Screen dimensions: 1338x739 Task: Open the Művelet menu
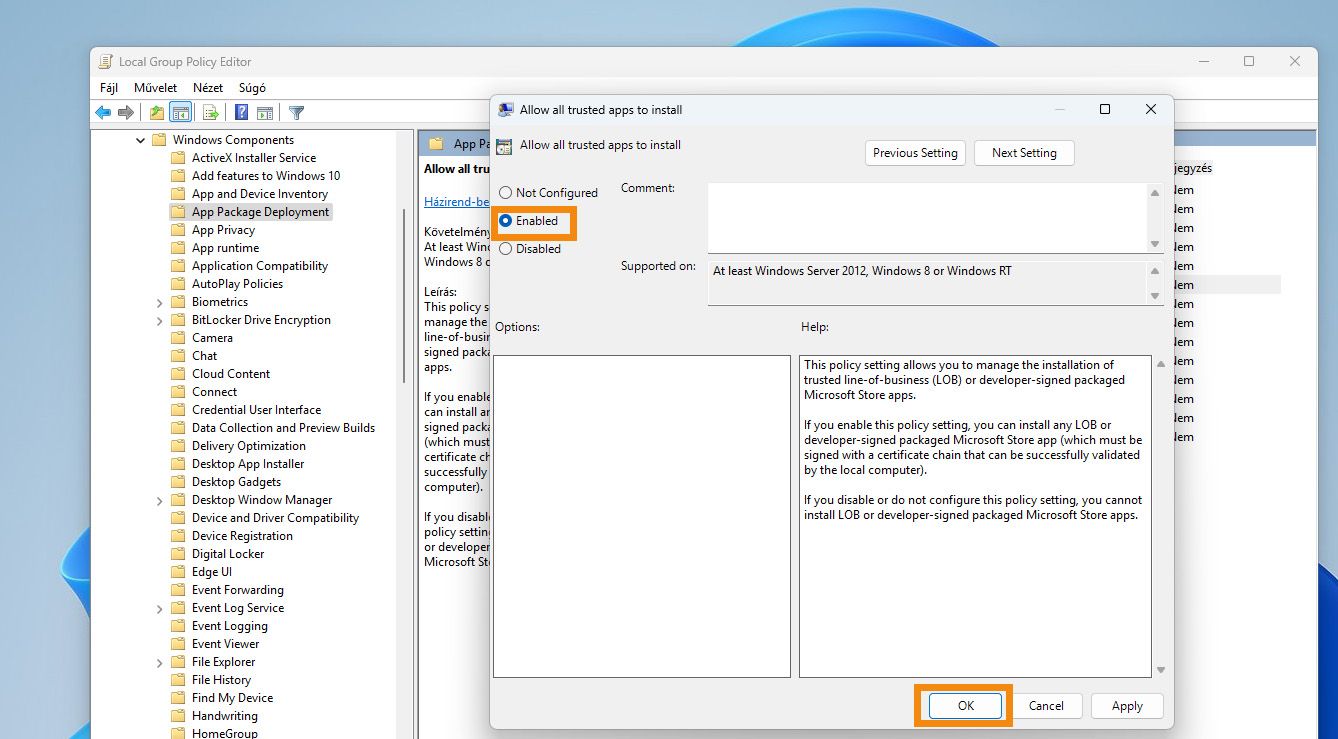[156, 88]
